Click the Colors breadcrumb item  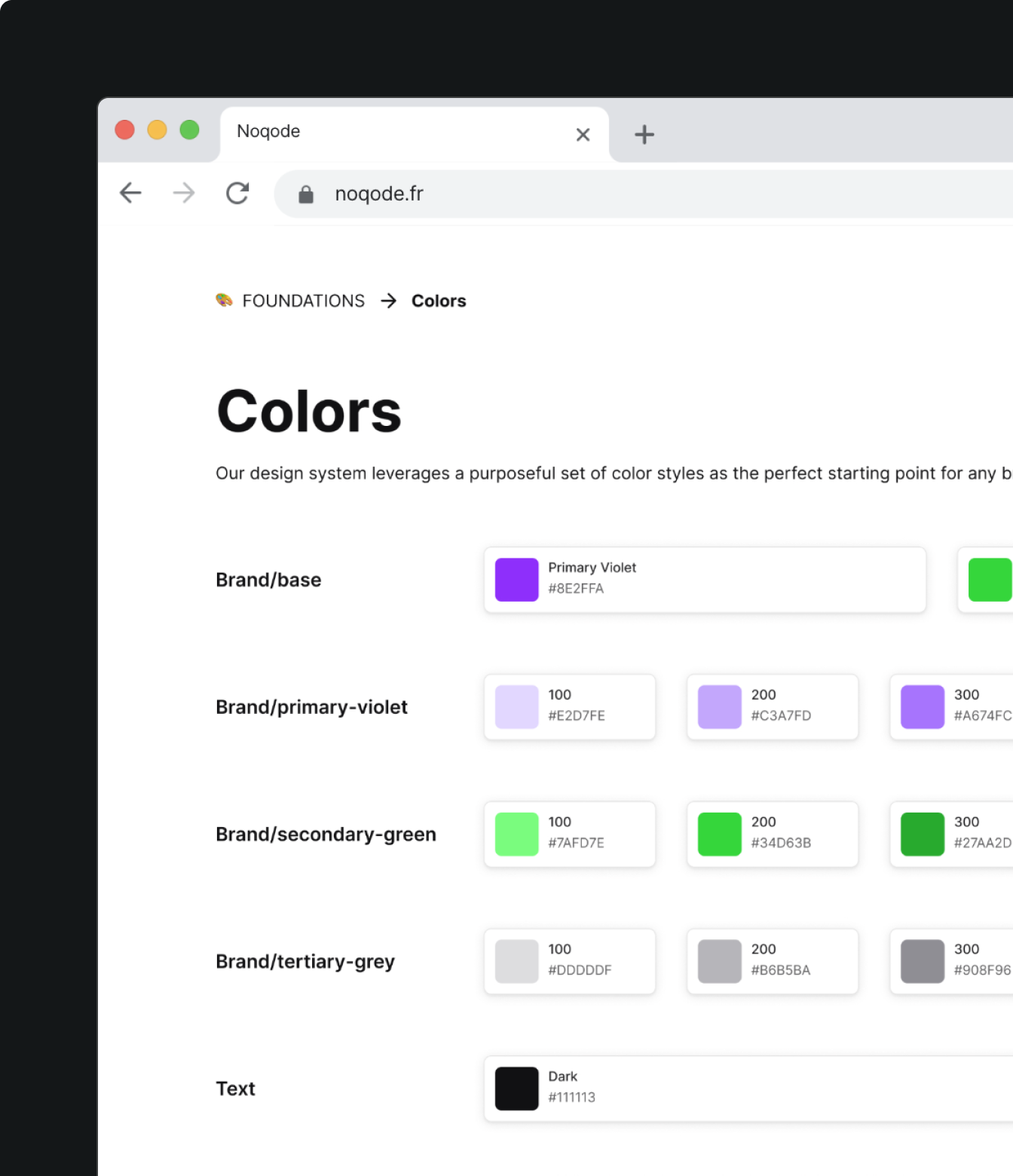pos(439,301)
